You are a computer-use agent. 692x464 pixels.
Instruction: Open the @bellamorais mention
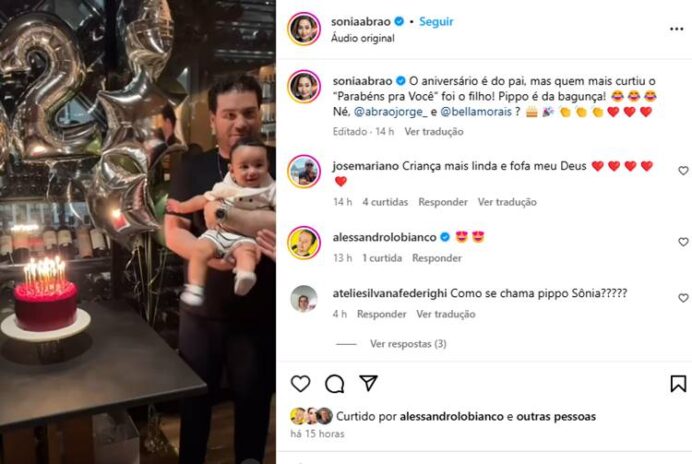(x=476, y=112)
